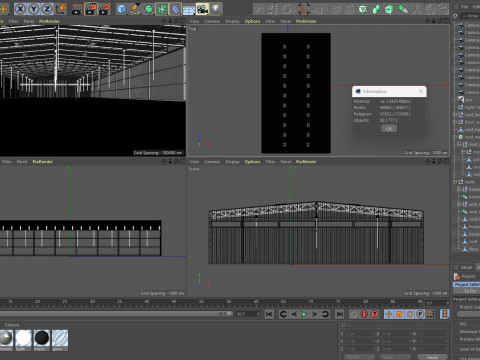Toggle Scale keyframe recording
Viewport: 480px width, 360px height.
coord(399,314)
